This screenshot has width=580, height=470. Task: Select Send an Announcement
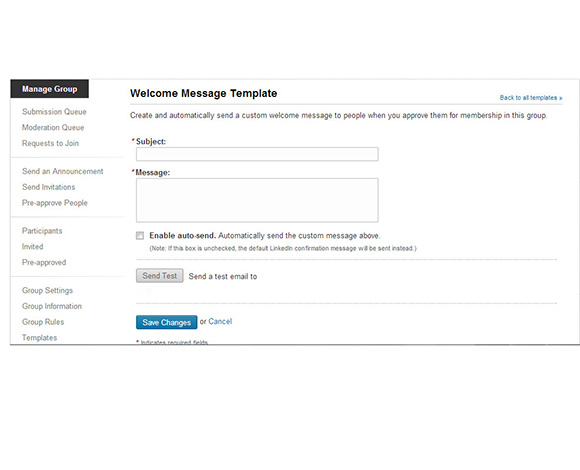[63, 171]
